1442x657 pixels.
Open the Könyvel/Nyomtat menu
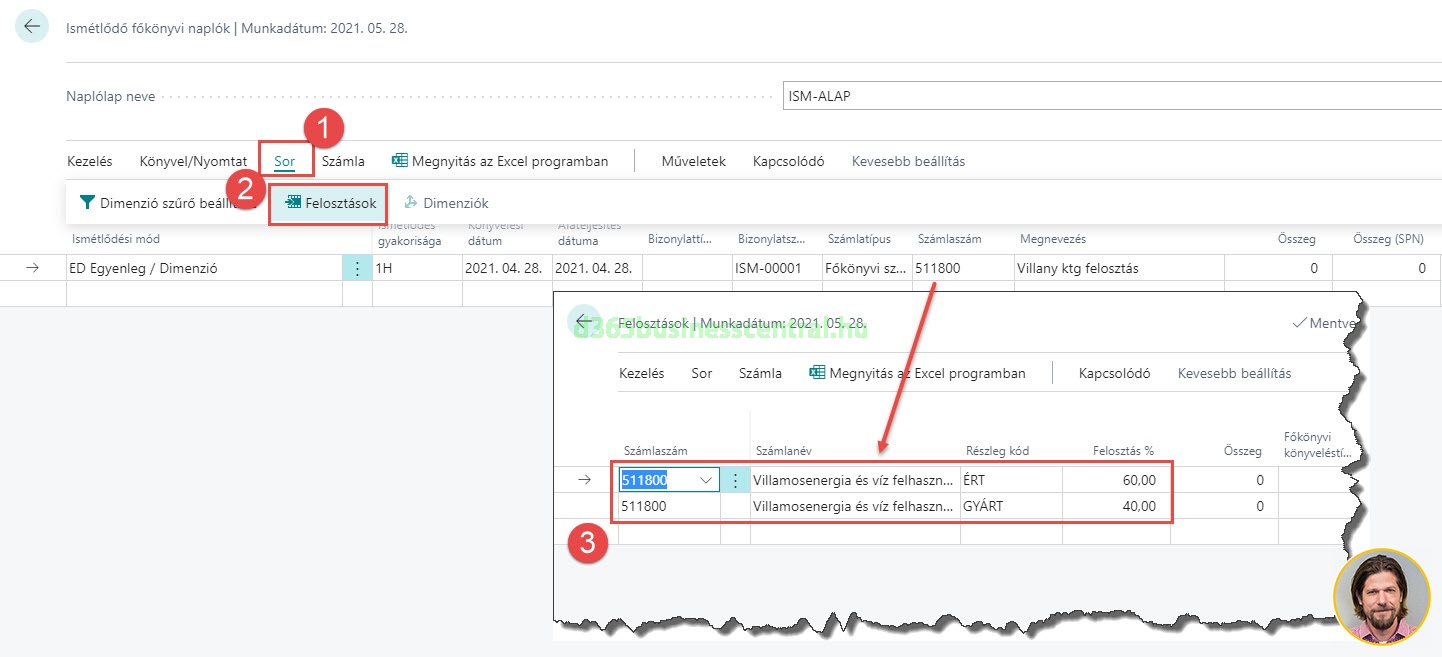tap(193, 161)
